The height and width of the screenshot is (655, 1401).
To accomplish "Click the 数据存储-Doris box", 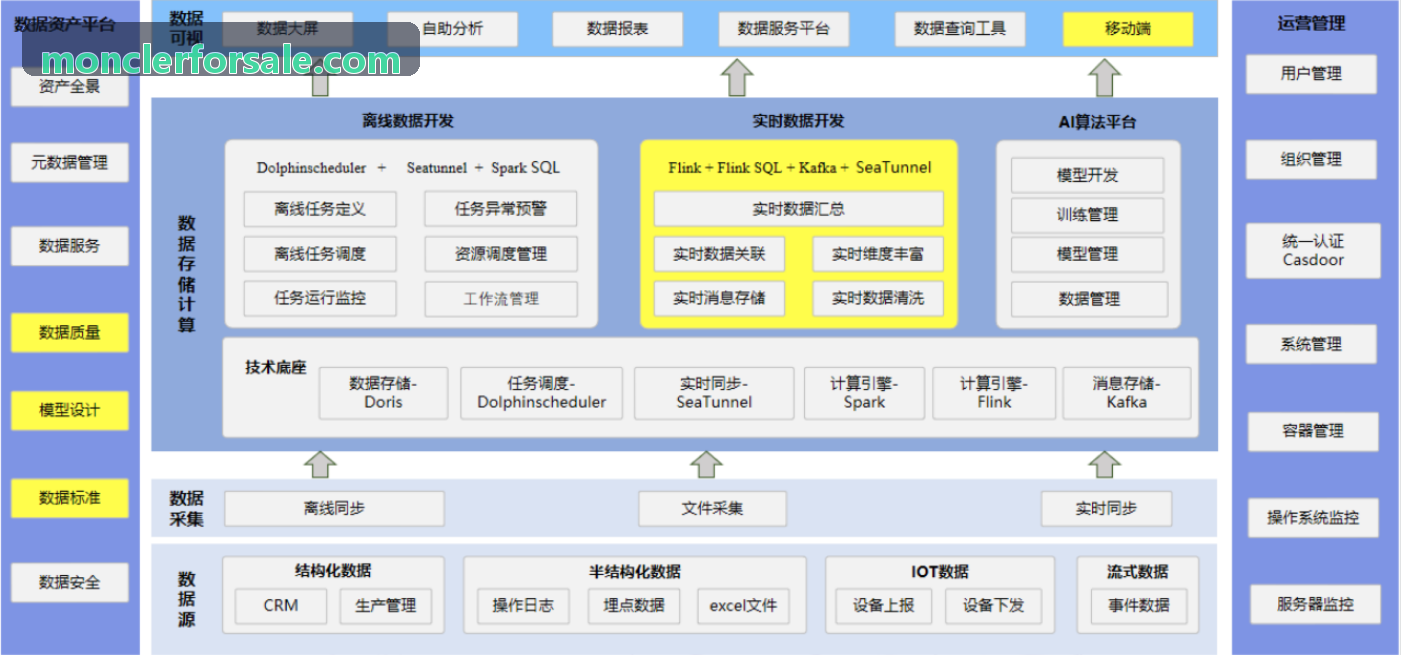I will coord(383,393).
